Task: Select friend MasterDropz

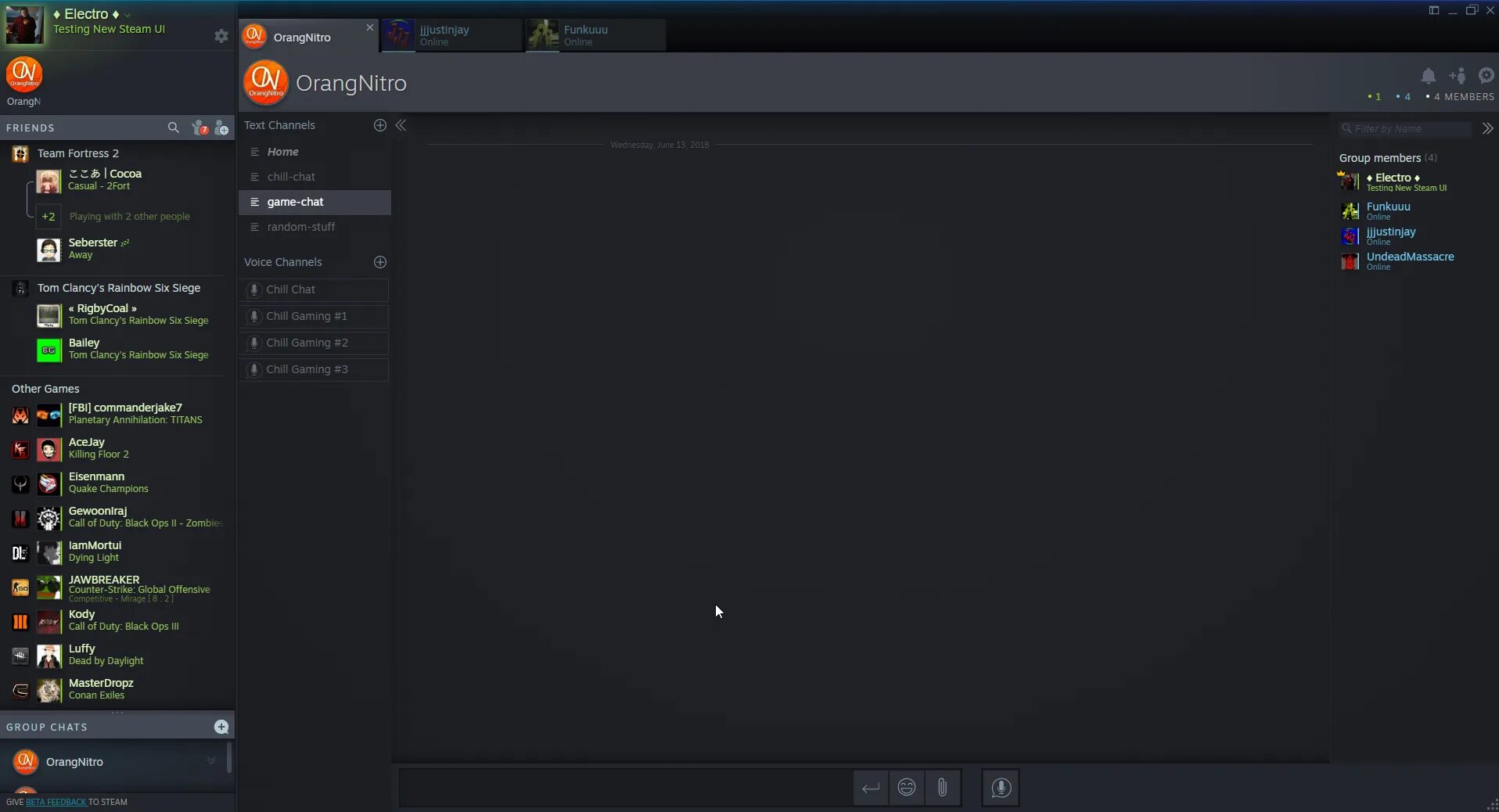Action: [x=117, y=689]
